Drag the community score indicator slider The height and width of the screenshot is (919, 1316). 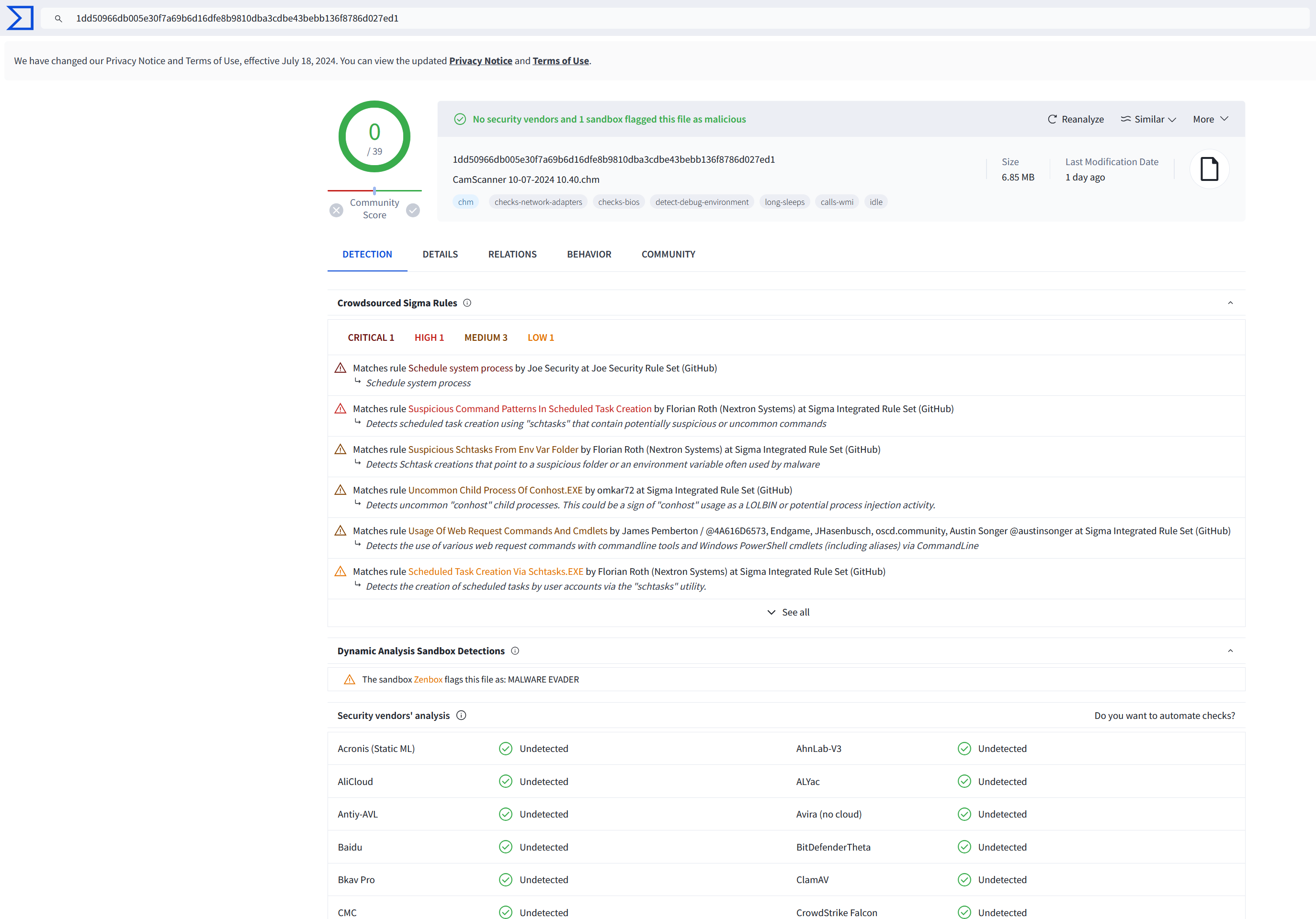(375, 190)
